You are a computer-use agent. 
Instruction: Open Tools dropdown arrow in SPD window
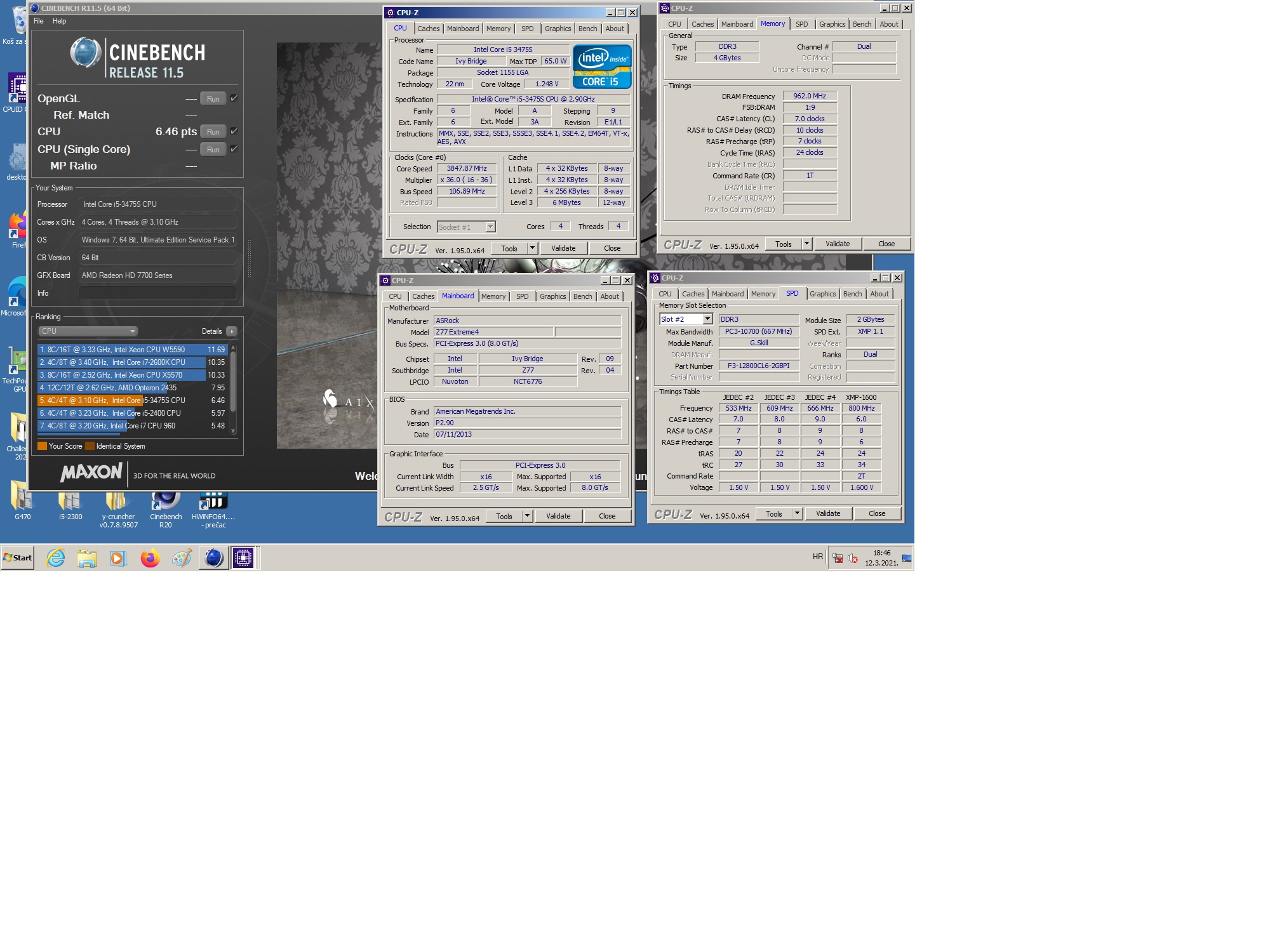(797, 513)
